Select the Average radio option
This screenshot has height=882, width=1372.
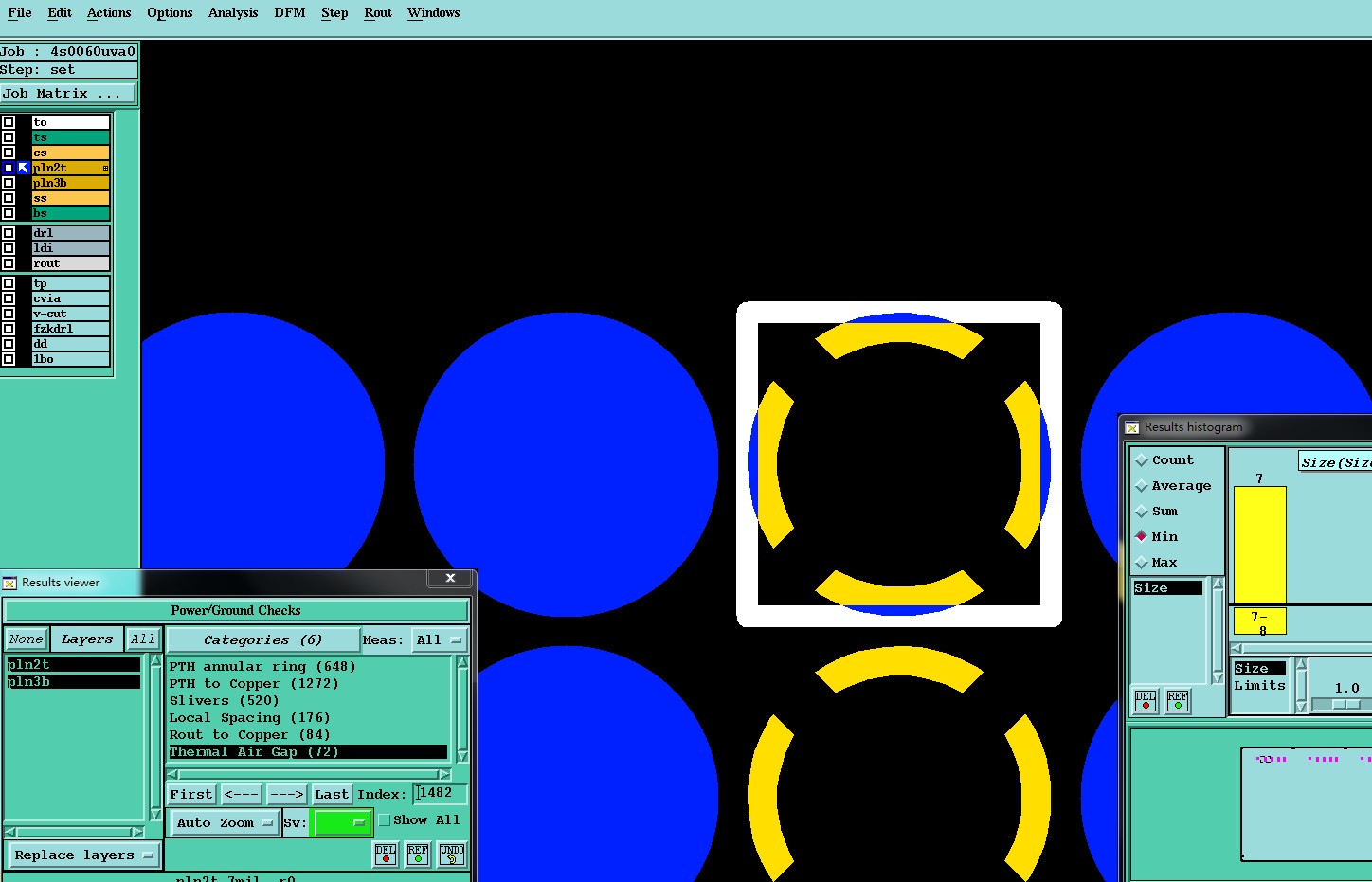(1142, 486)
